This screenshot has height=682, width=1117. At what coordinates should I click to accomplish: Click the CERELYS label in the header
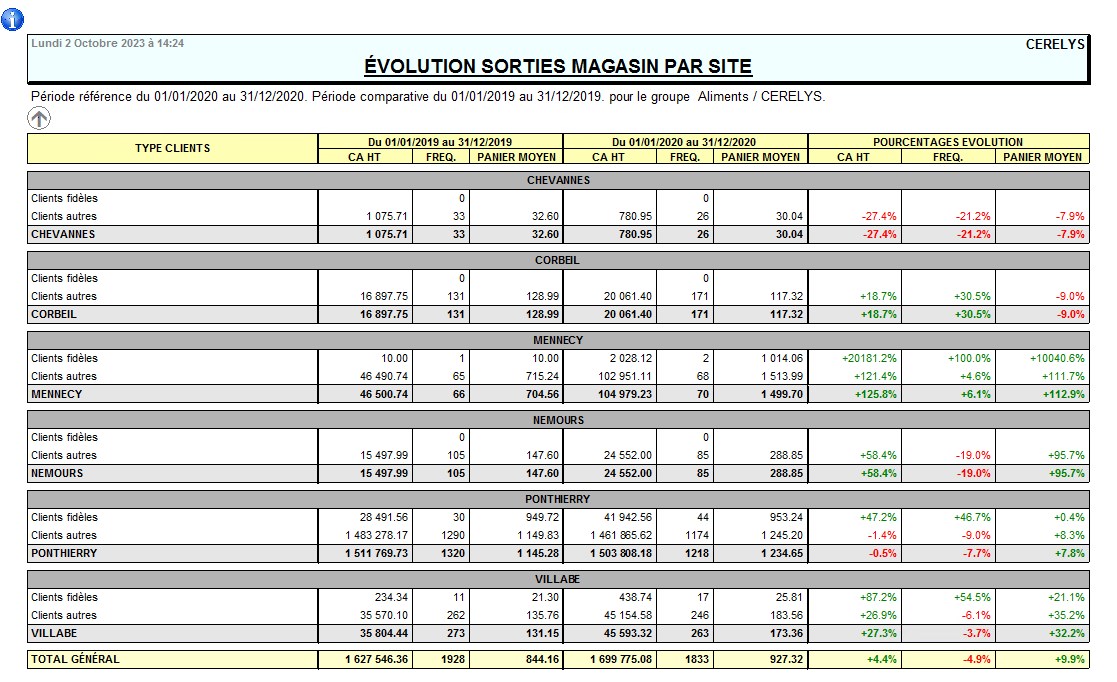pos(1055,44)
